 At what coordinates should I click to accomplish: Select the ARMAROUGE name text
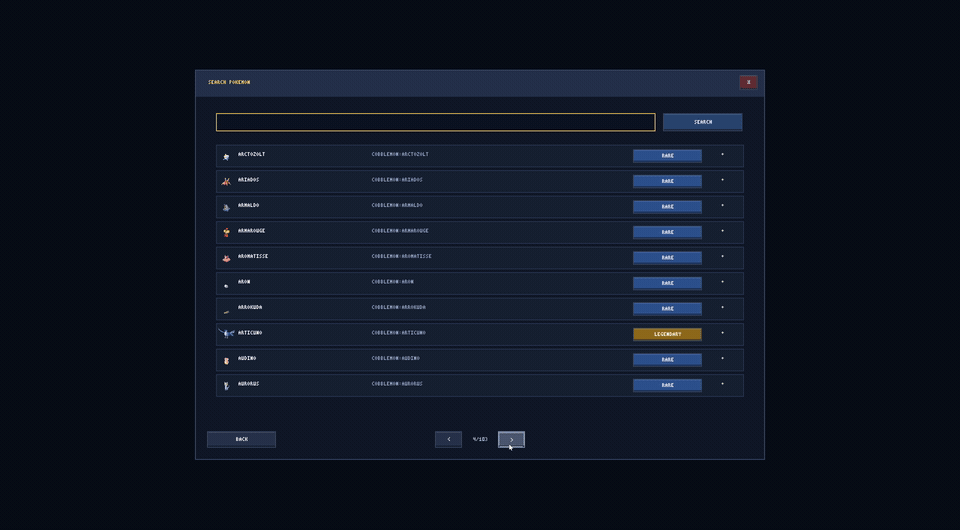click(x=251, y=231)
